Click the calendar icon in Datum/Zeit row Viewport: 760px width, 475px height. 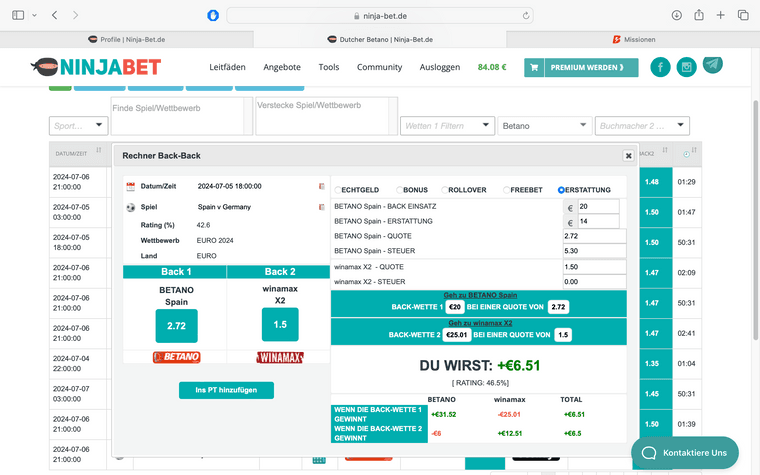(x=130, y=186)
